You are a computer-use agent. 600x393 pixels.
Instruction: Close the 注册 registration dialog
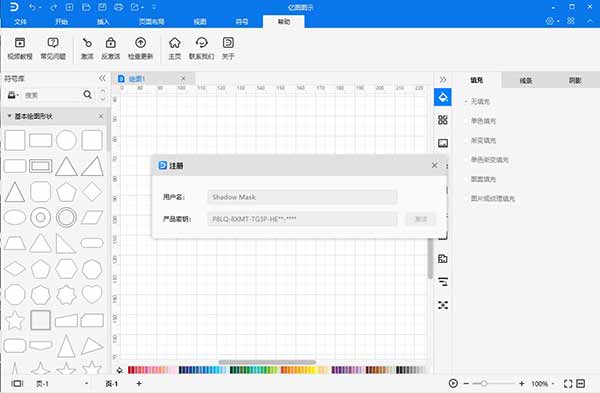pyautogui.click(x=434, y=165)
